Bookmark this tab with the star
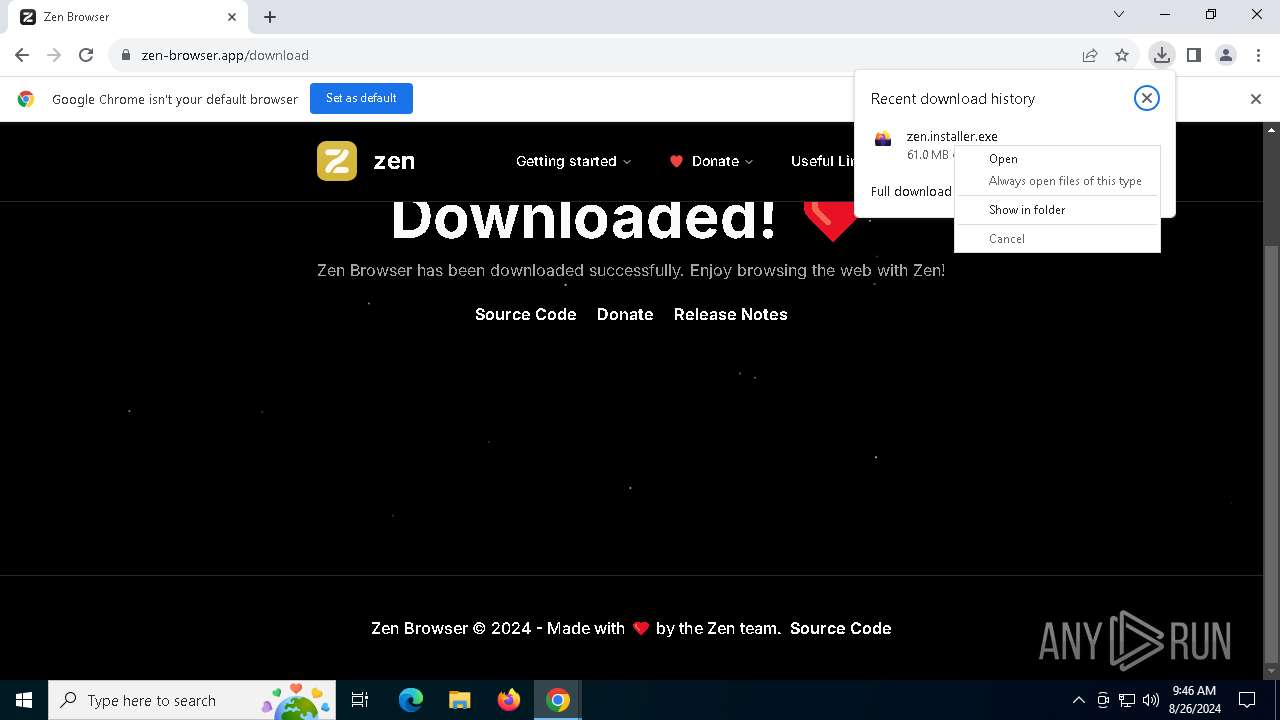This screenshot has height=720, width=1280. point(1122,55)
